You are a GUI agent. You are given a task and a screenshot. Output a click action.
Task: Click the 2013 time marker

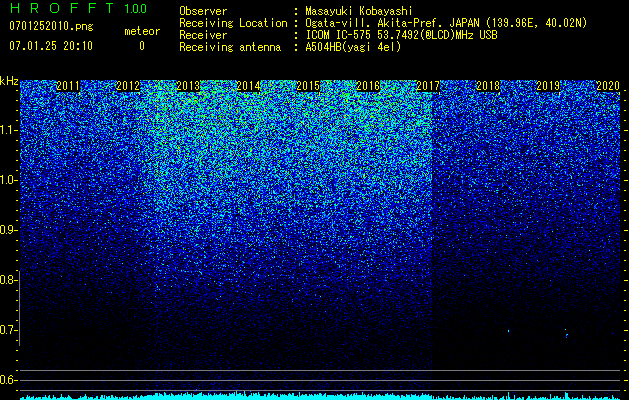click(188, 85)
